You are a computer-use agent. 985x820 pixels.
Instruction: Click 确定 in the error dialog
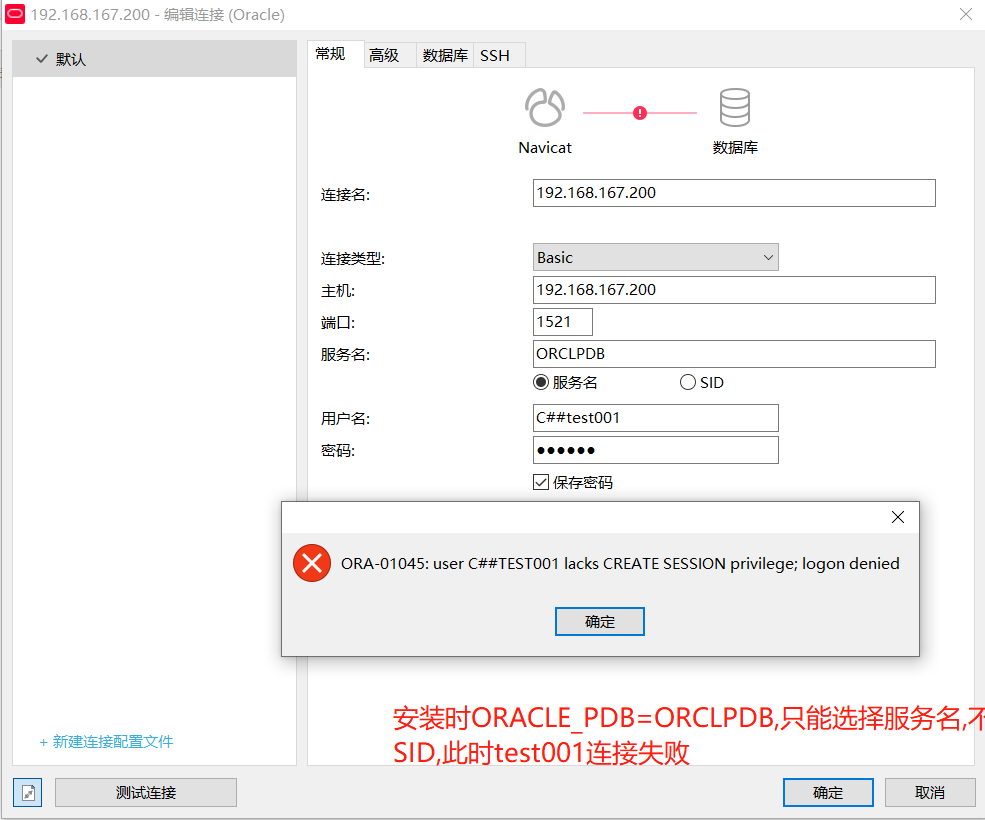coord(599,621)
